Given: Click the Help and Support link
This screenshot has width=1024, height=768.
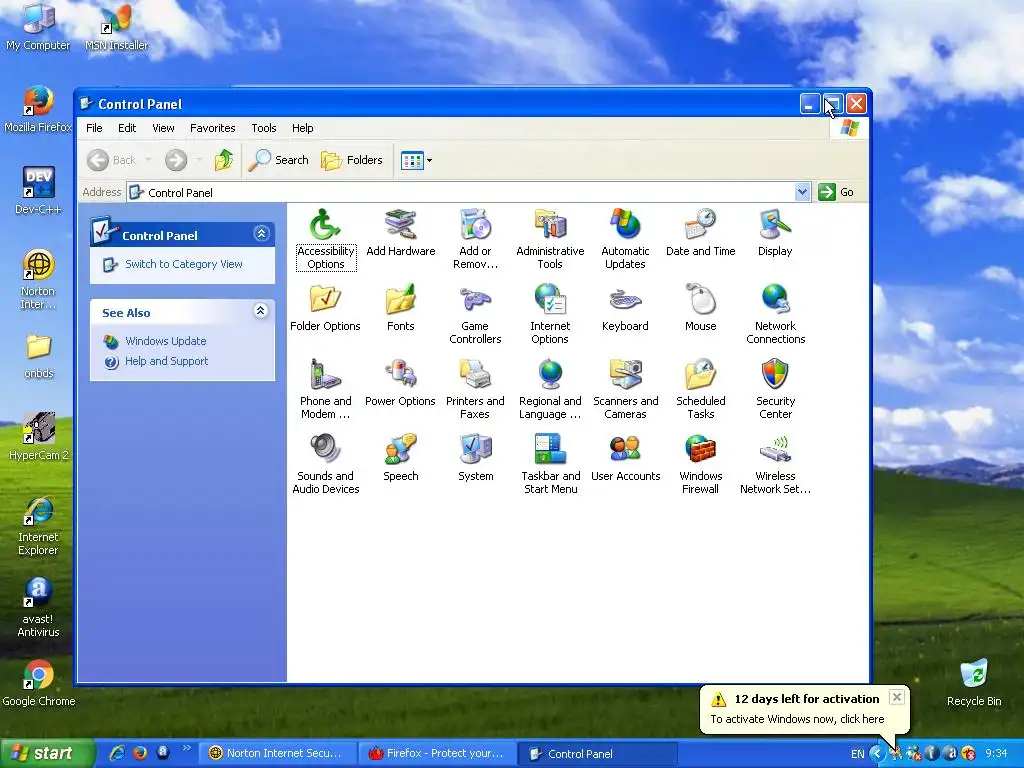Looking at the screenshot, I should pyautogui.click(x=167, y=361).
